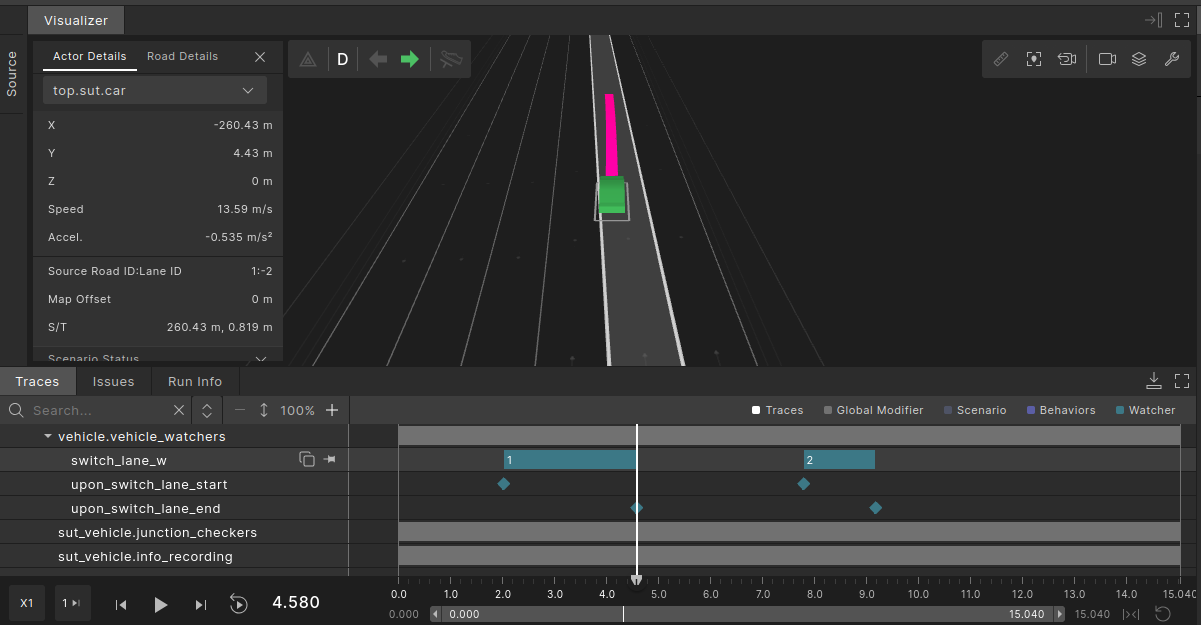Screen dimensions: 1201x625
Task: Open the wrench settings tool
Action: [x=1172, y=59]
